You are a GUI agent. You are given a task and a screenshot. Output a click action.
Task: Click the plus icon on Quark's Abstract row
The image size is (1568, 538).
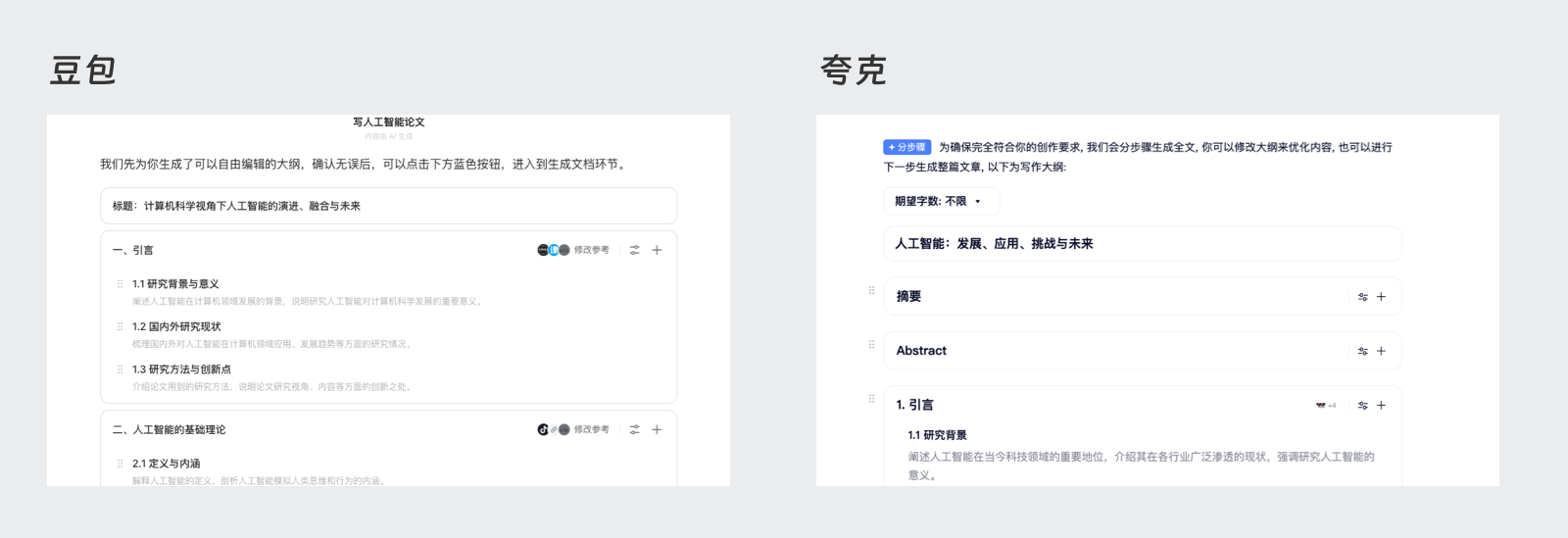tap(1381, 351)
